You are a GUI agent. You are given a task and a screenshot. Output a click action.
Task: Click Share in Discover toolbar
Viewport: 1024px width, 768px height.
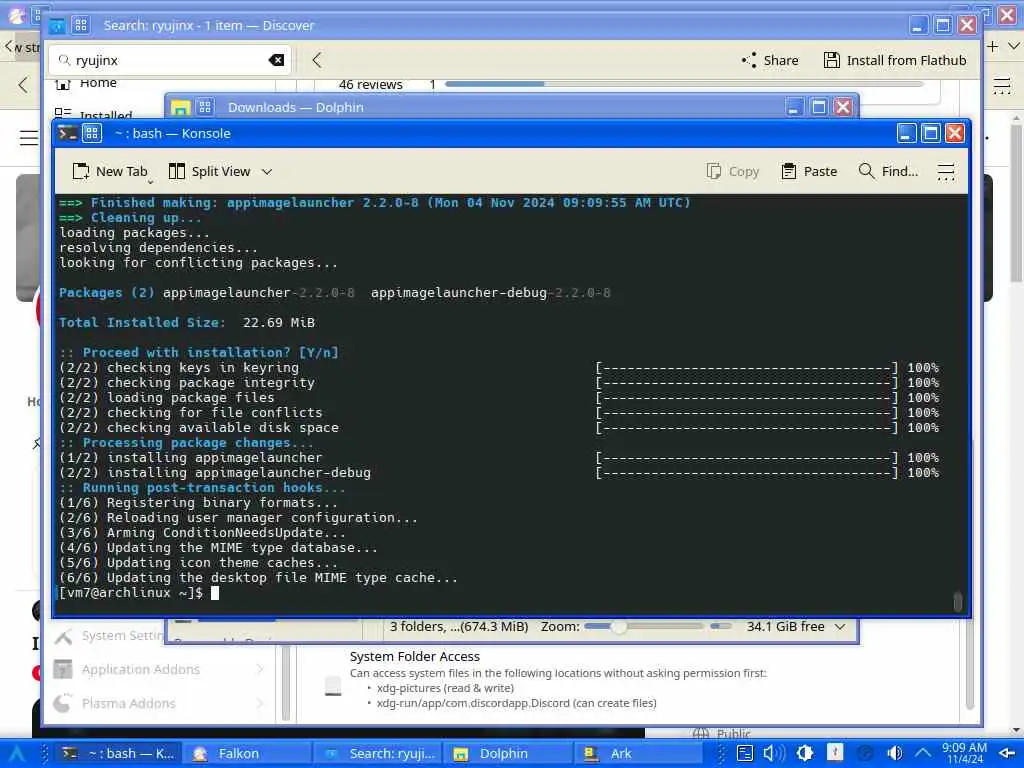pyautogui.click(x=770, y=60)
